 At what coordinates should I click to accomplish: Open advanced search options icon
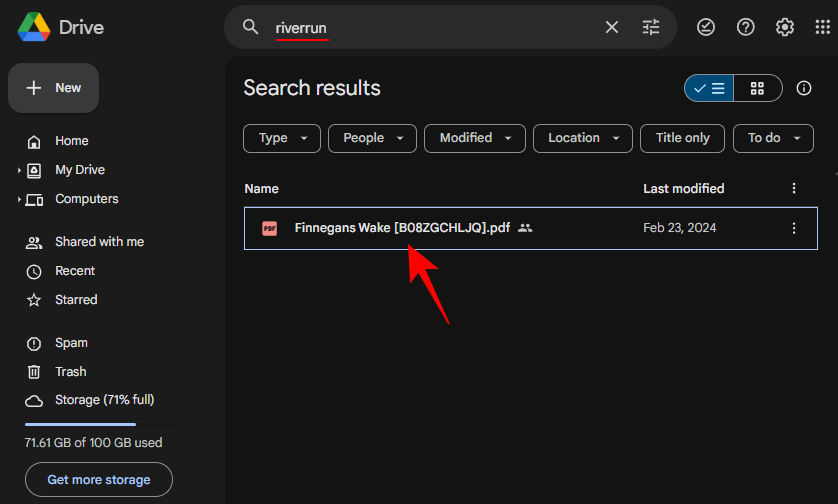point(650,27)
